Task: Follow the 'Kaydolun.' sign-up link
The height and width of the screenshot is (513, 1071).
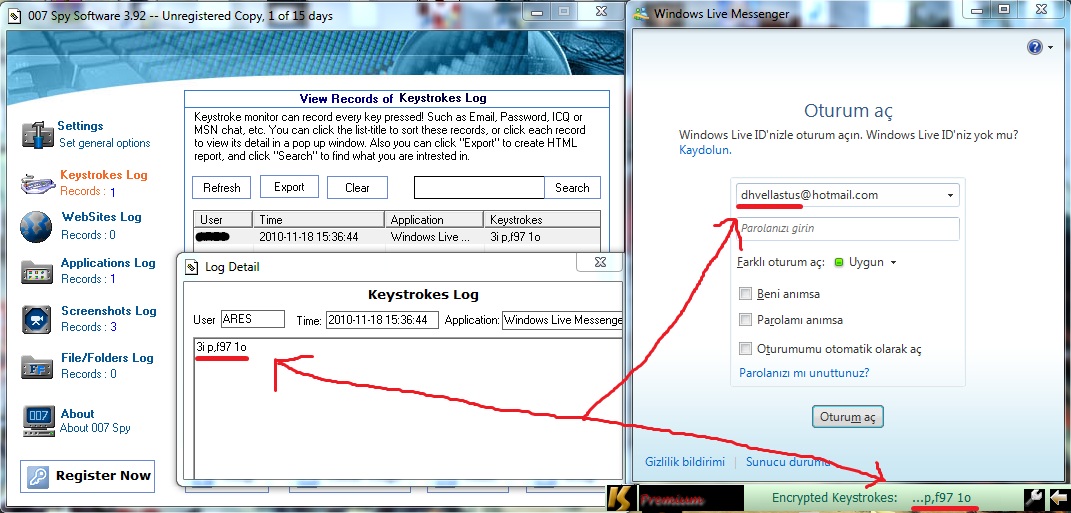Action: coord(705,150)
